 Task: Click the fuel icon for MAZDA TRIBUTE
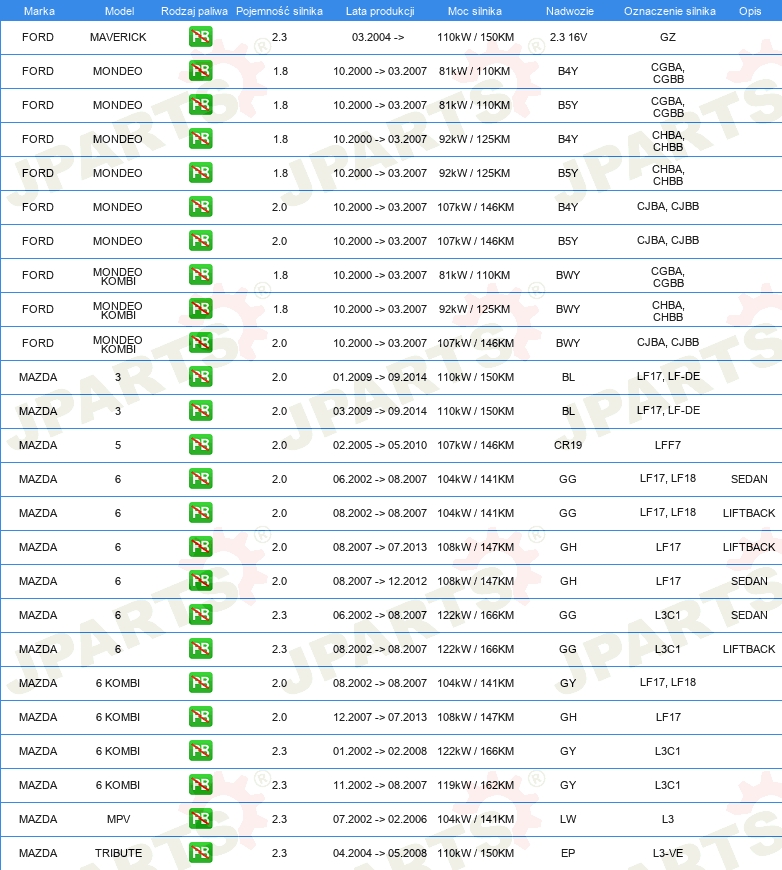click(x=200, y=853)
